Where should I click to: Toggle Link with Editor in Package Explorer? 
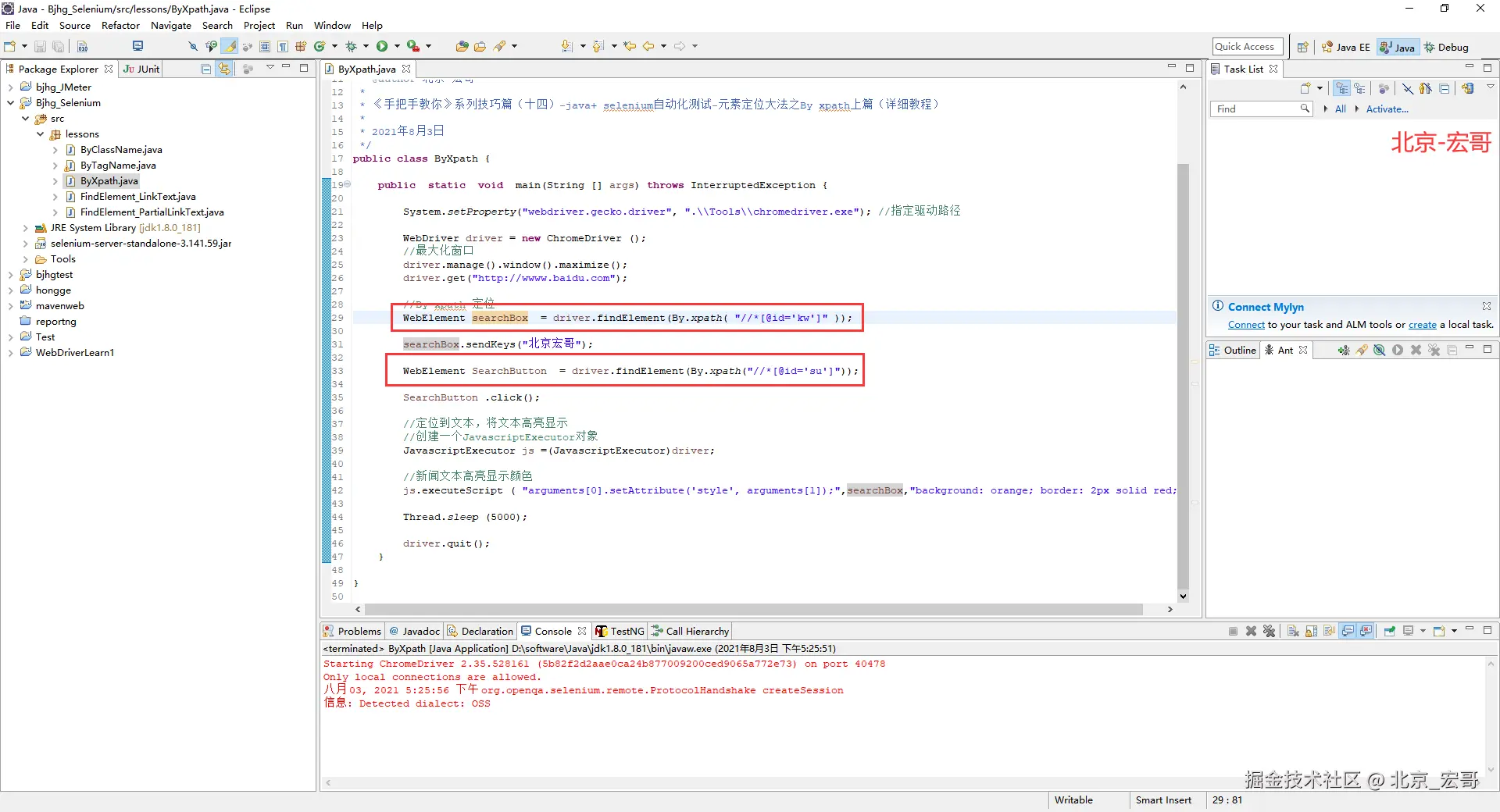(x=224, y=69)
